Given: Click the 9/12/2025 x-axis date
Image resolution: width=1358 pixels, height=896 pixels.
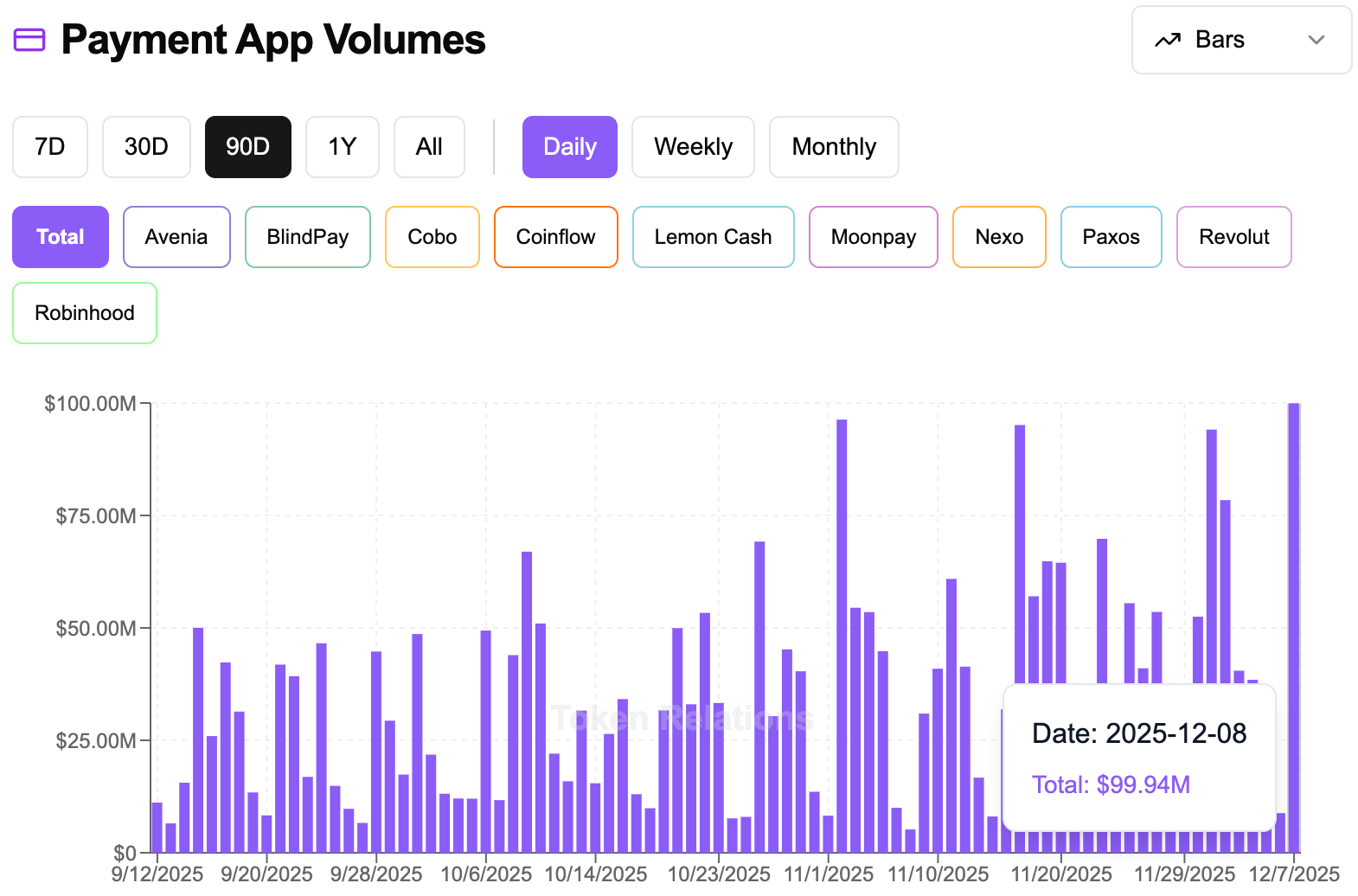Looking at the screenshot, I should pyautogui.click(x=157, y=874).
